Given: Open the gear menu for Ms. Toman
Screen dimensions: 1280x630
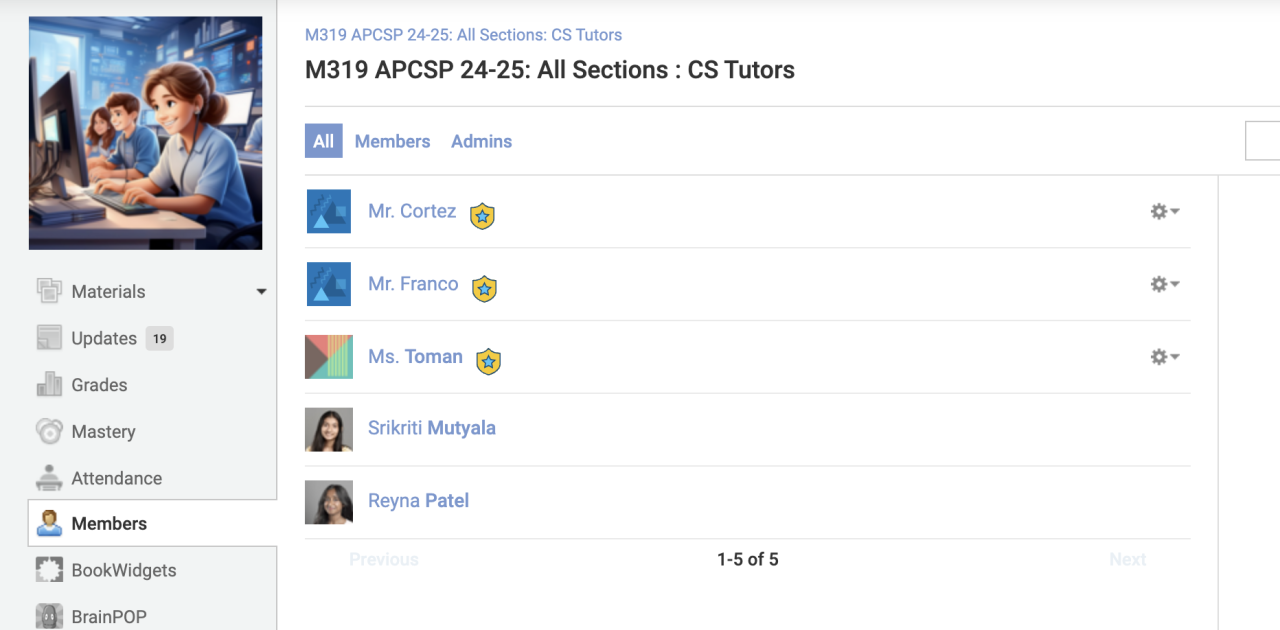Looking at the screenshot, I should pos(1164,357).
